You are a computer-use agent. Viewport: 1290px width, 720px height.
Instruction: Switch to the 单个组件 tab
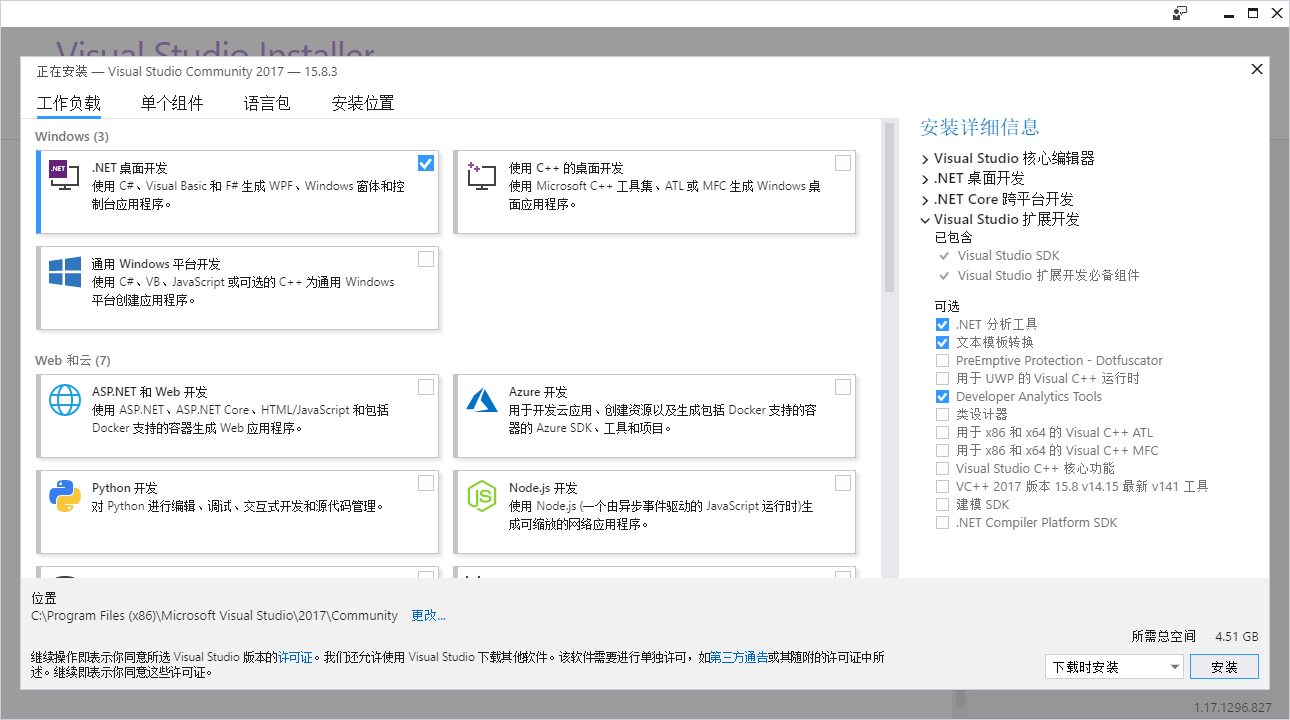172,103
